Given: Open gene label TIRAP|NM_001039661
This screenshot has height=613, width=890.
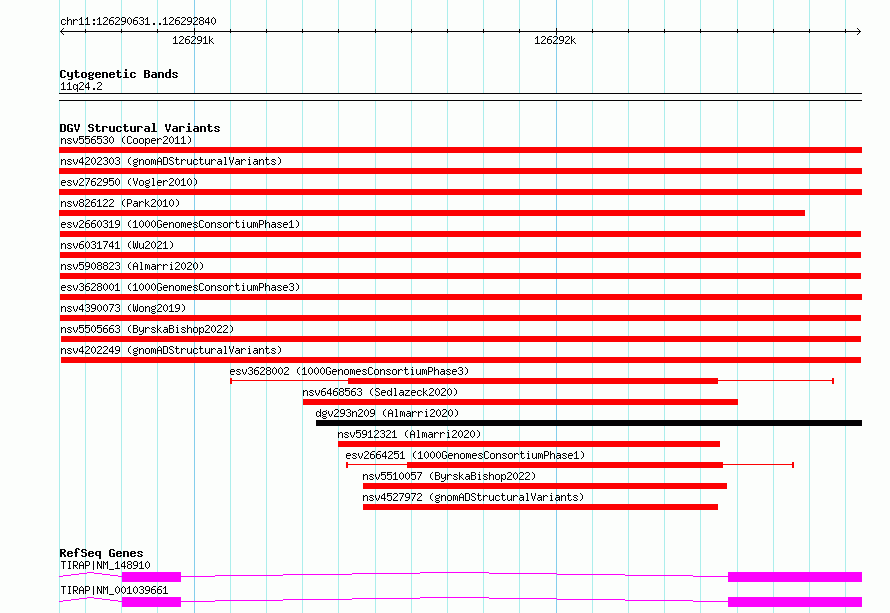Looking at the screenshot, I should tap(114, 590).
